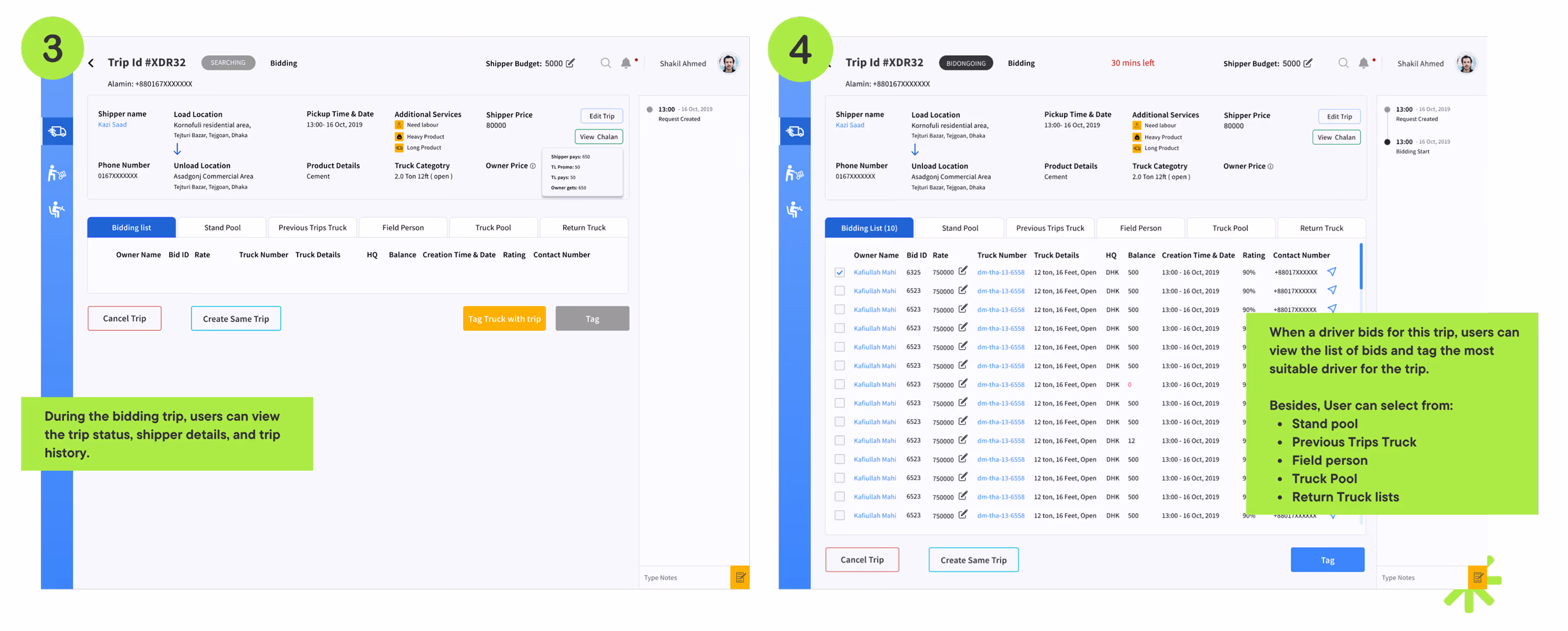Open Stand Pool tab in left screen
The height and width of the screenshot is (631, 1568).
point(222,227)
